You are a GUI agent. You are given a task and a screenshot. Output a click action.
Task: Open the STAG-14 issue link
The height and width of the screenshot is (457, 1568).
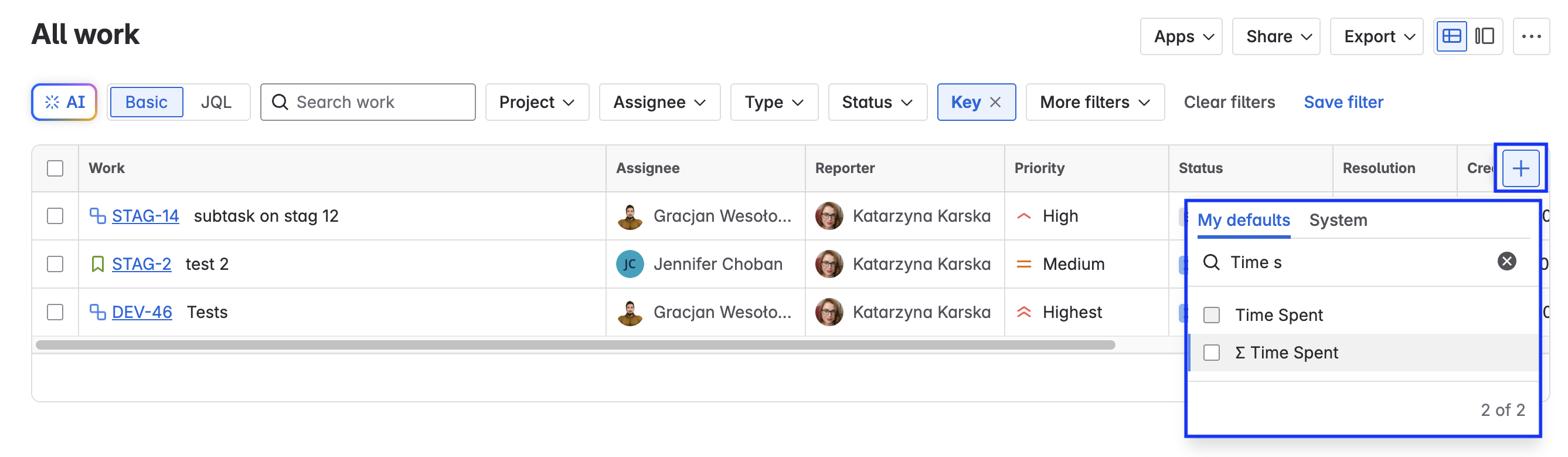[x=145, y=216]
